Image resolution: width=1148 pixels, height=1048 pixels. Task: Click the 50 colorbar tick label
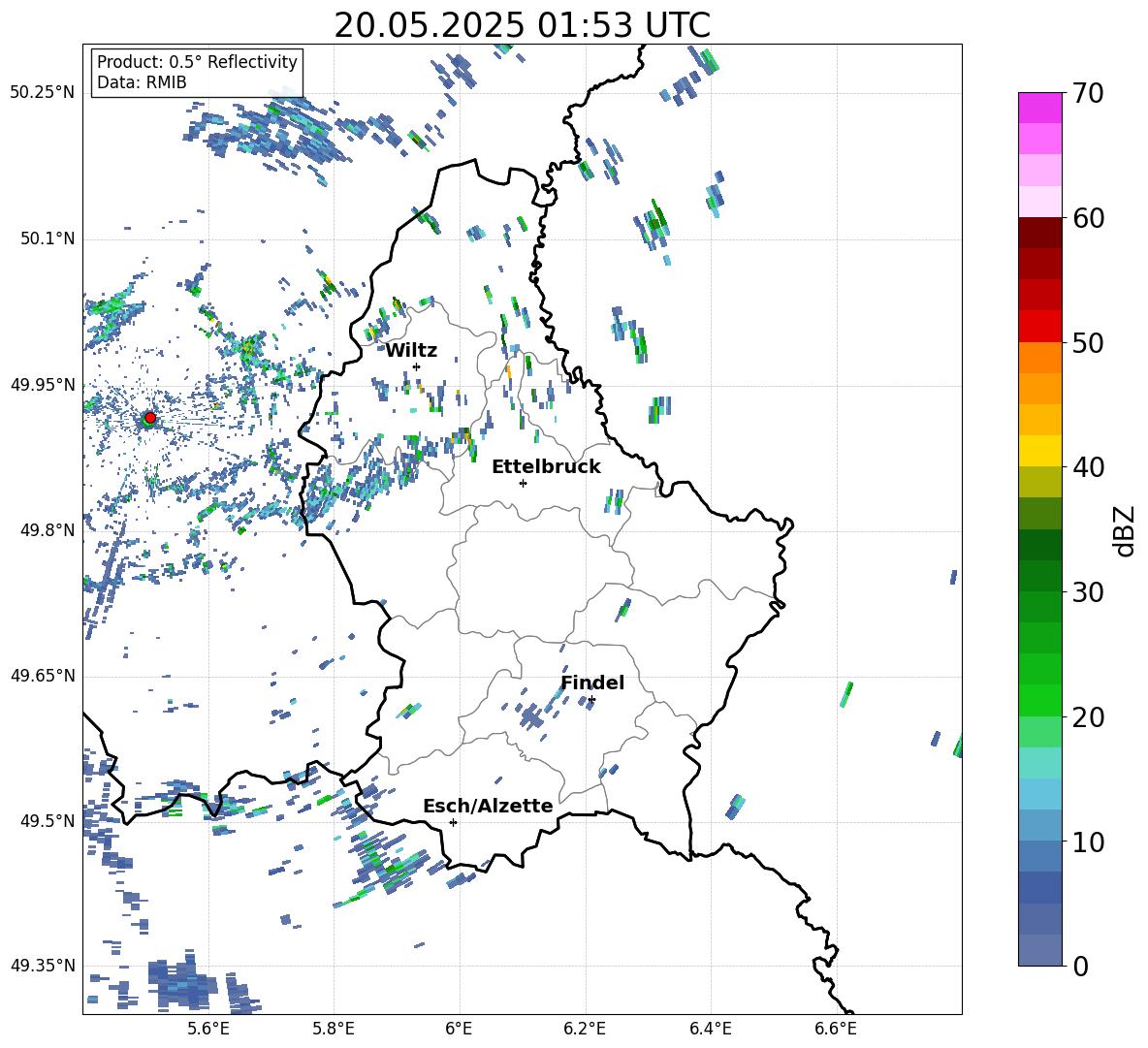coord(1087,343)
